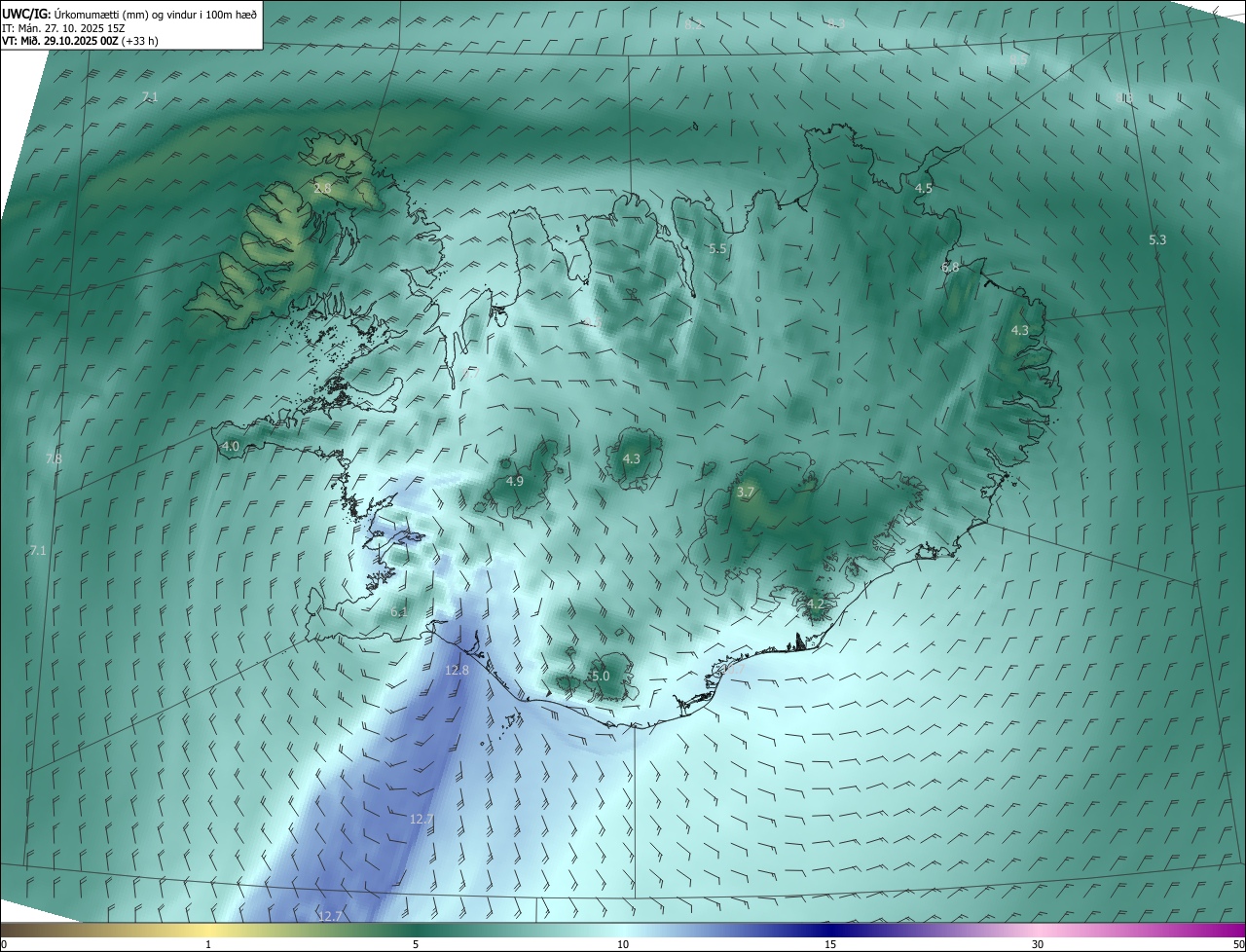Screen dimensions: 1246x952
Task: Click the color scale tick label 30
Action: point(1038,944)
